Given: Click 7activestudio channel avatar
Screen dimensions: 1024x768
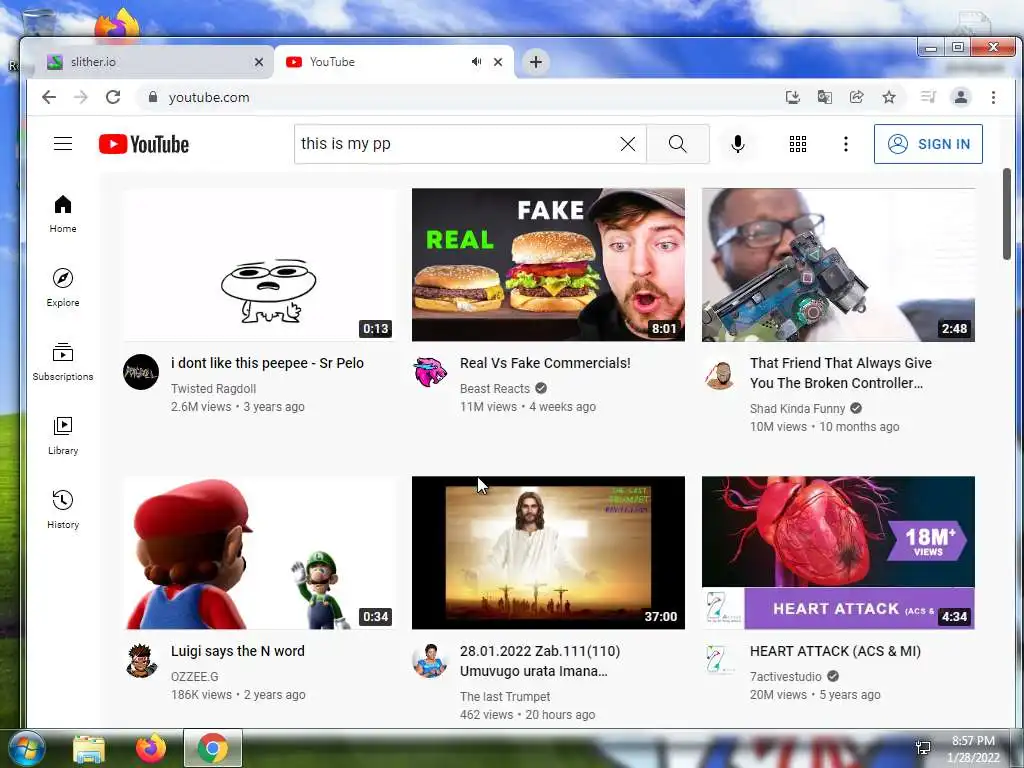Looking at the screenshot, I should click(720, 660).
